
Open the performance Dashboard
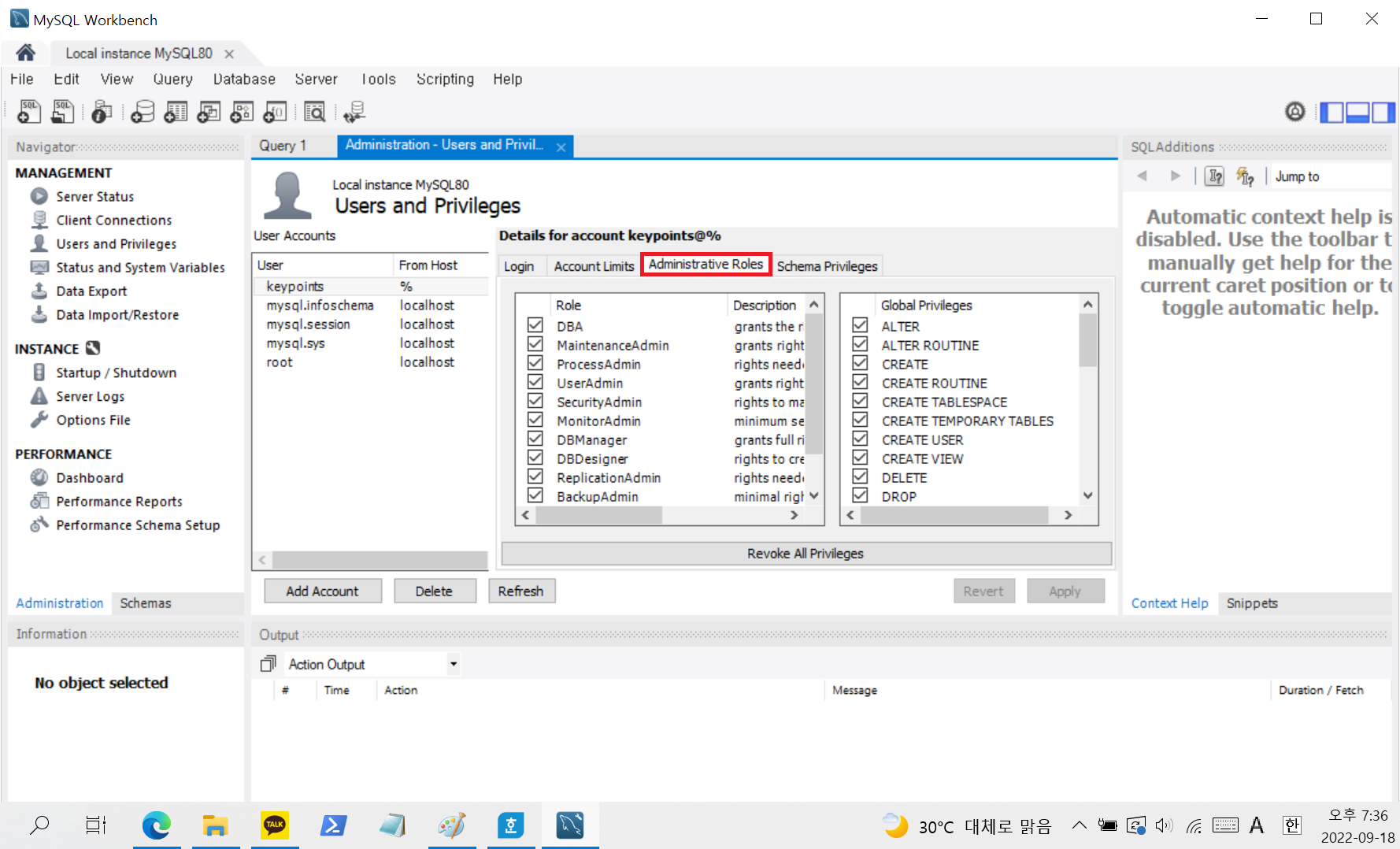click(90, 477)
